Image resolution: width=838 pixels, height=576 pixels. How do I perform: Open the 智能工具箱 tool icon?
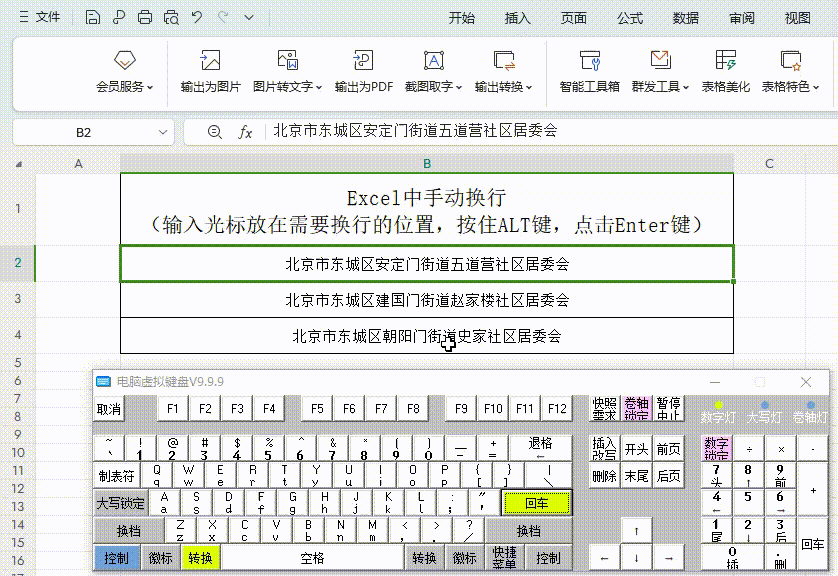pos(590,60)
